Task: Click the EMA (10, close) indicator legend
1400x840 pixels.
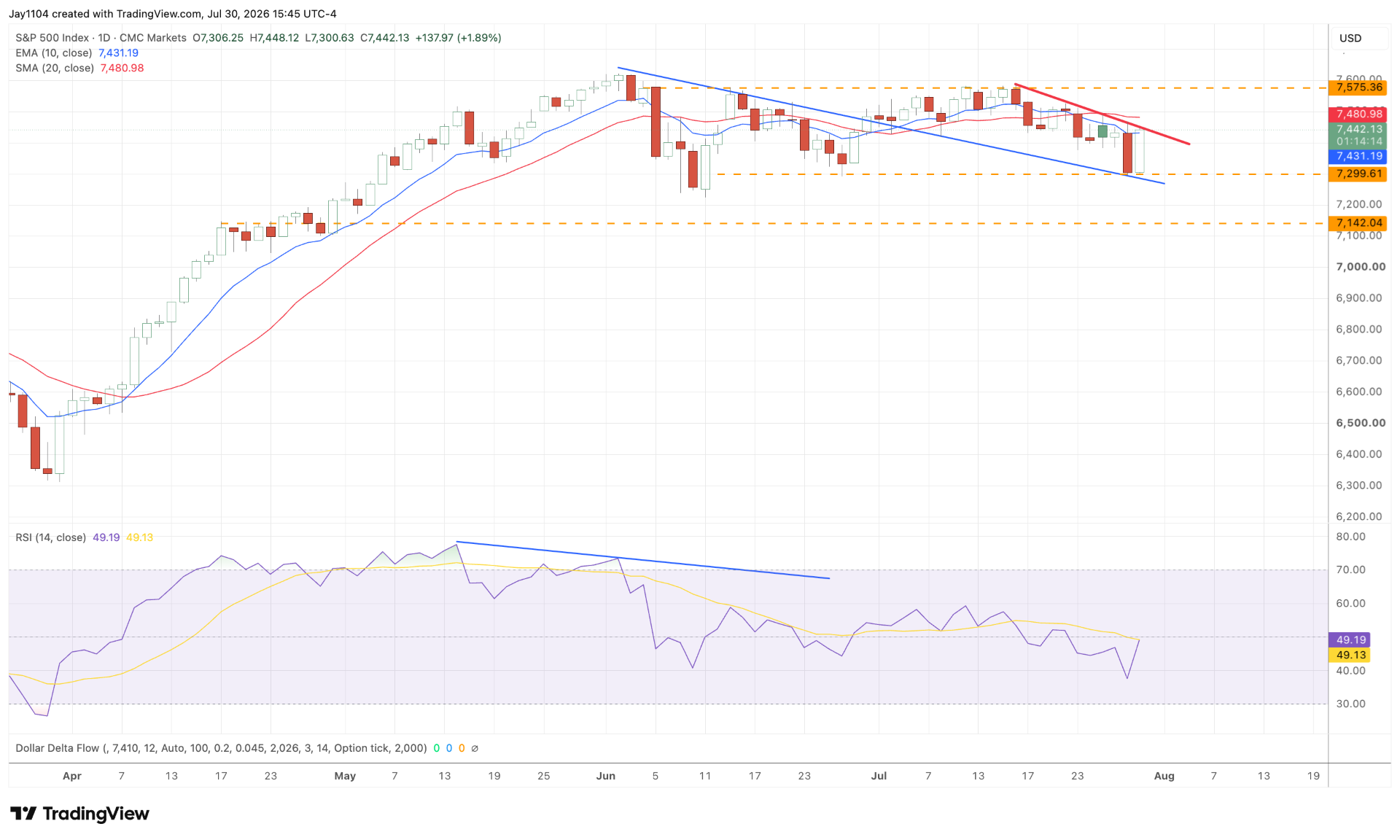Action: (x=54, y=53)
